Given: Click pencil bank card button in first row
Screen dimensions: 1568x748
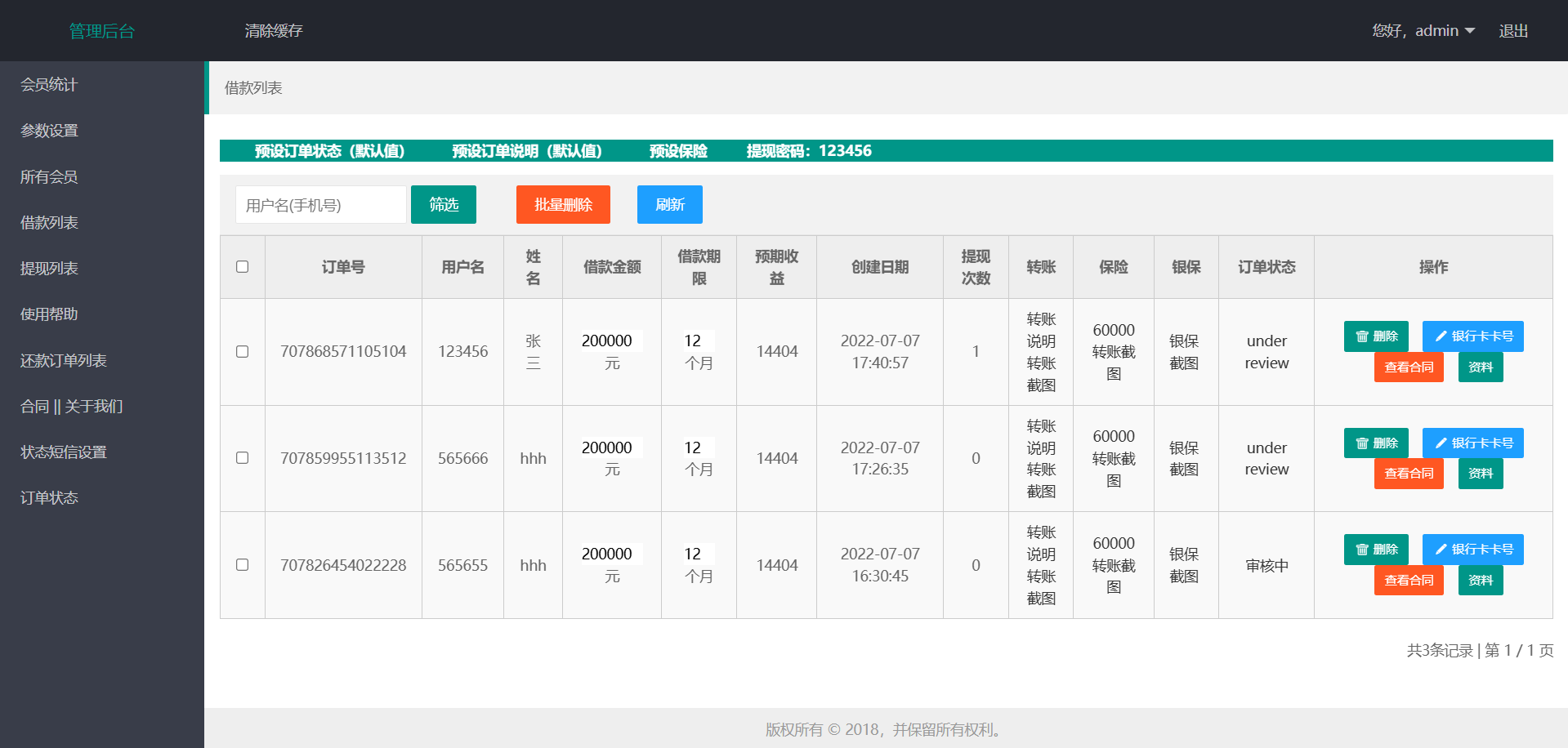Looking at the screenshot, I should coord(1472,336).
